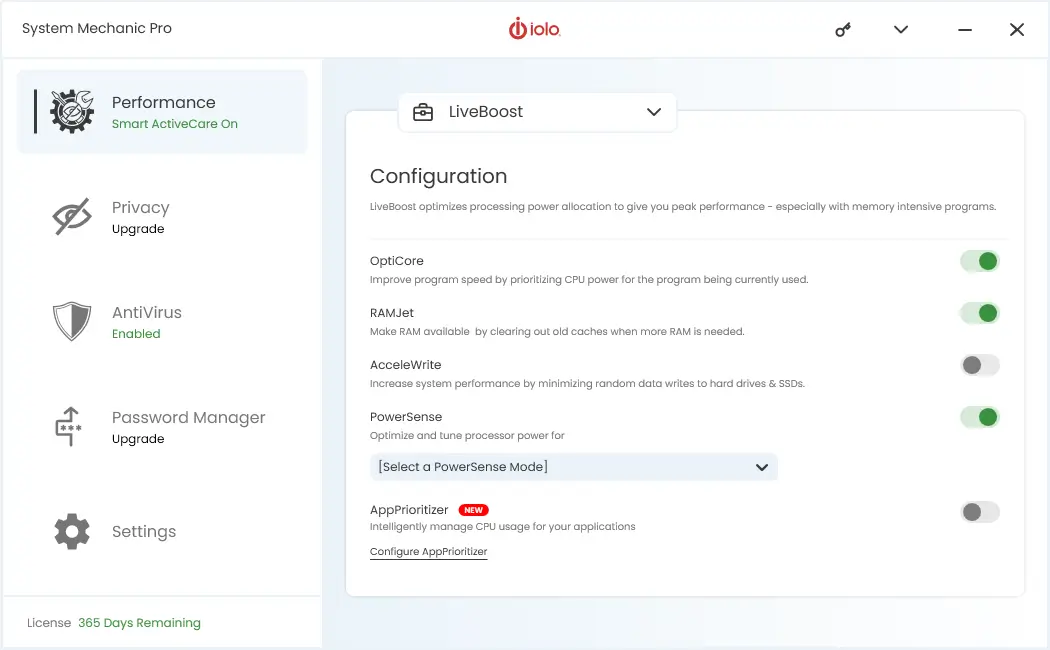The height and width of the screenshot is (650, 1050).
Task: Open Settings using the gear icon
Action: coord(70,531)
